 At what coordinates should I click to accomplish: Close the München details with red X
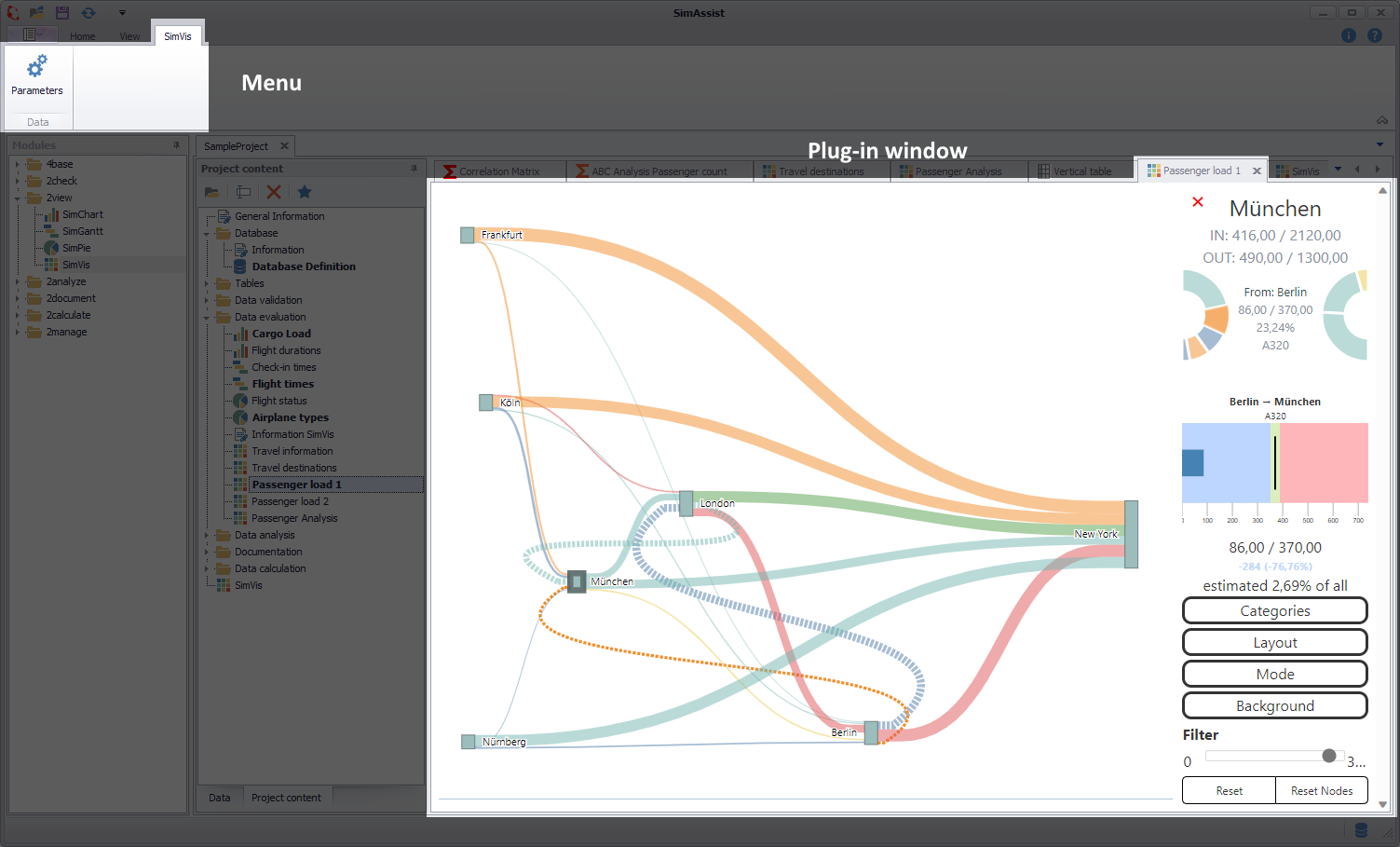coord(1198,202)
